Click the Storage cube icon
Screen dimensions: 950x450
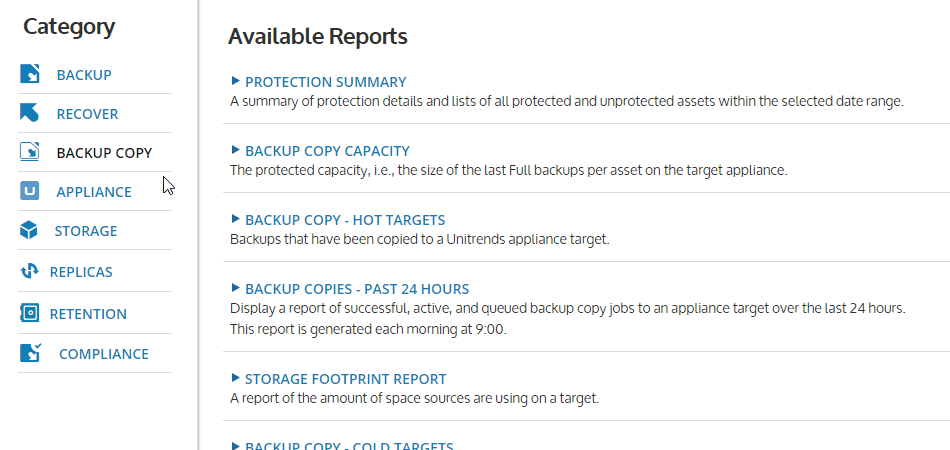point(29,230)
